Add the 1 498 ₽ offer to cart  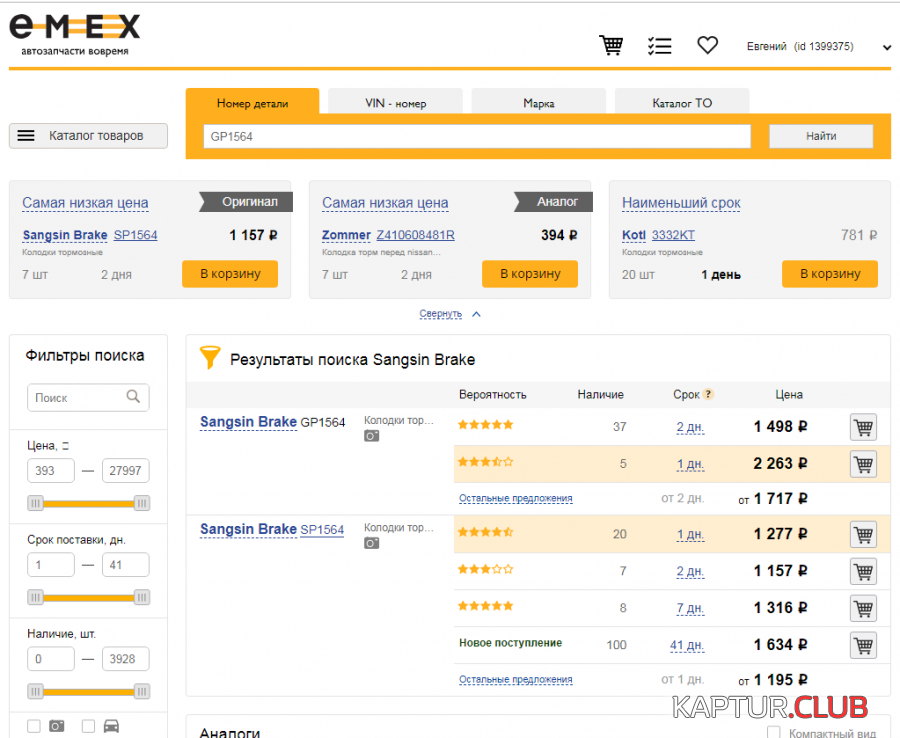click(863, 427)
